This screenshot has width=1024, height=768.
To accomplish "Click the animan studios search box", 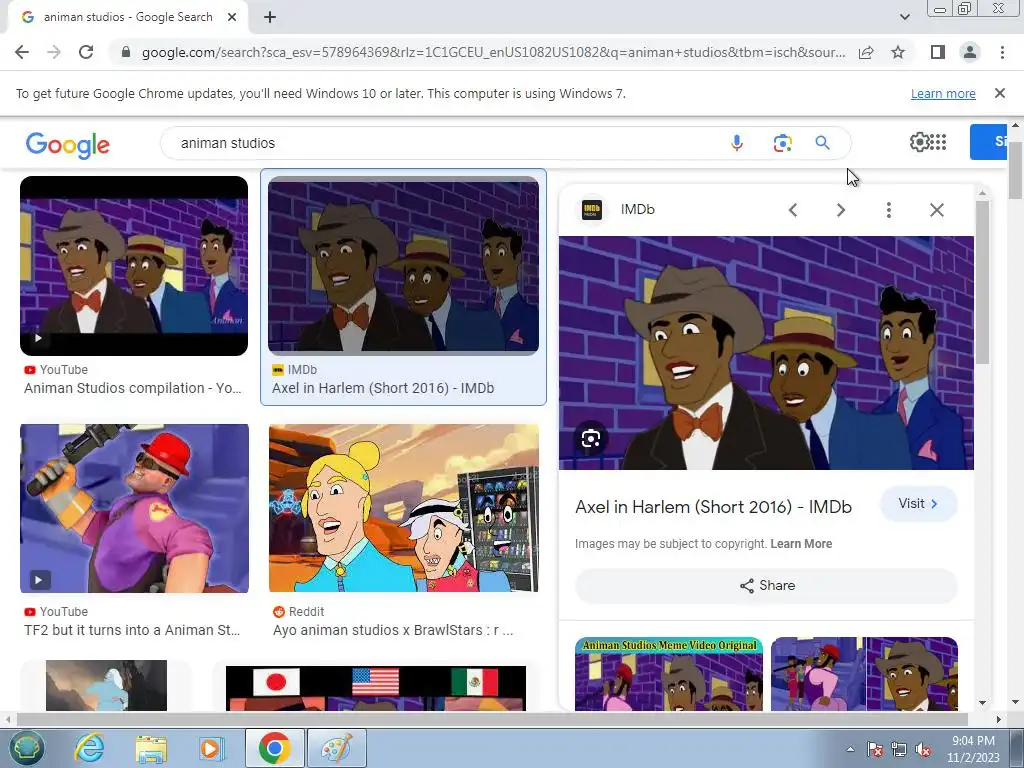I will 444,143.
